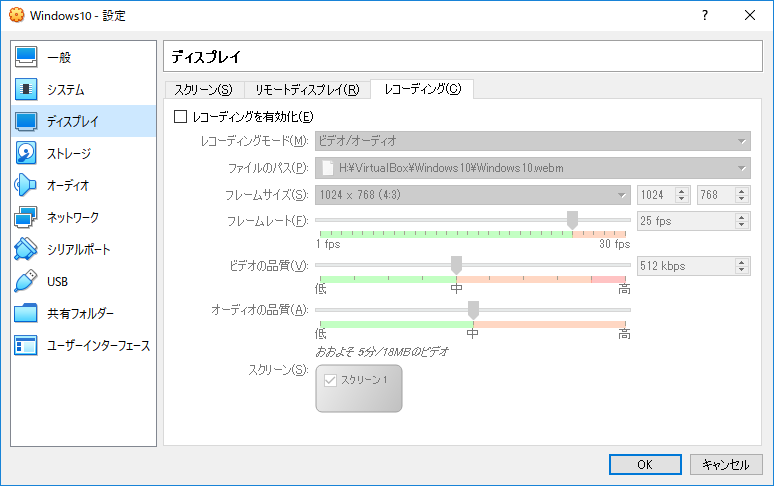Click the 768 frame height input field
Image resolution: width=774 pixels, height=486 pixels.
[716, 195]
